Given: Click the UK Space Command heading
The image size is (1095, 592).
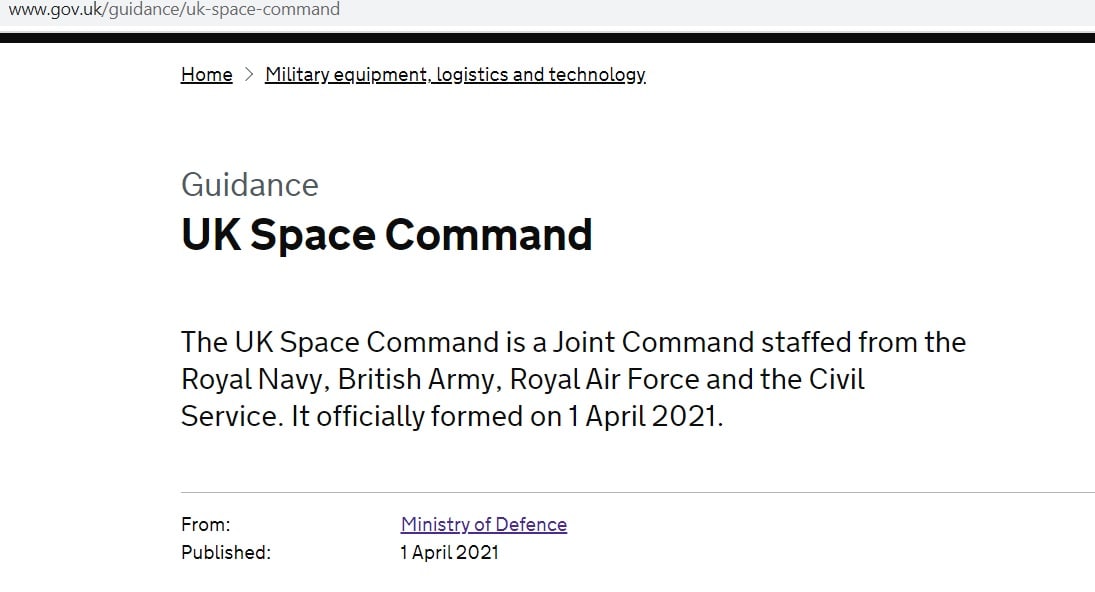Looking at the screenshot, I should coord(386,235).
